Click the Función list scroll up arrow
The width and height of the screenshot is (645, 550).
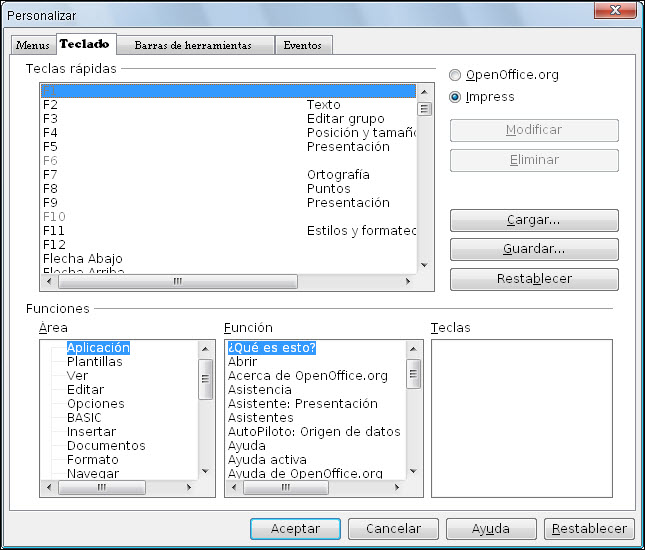click(x=413, y=349)
